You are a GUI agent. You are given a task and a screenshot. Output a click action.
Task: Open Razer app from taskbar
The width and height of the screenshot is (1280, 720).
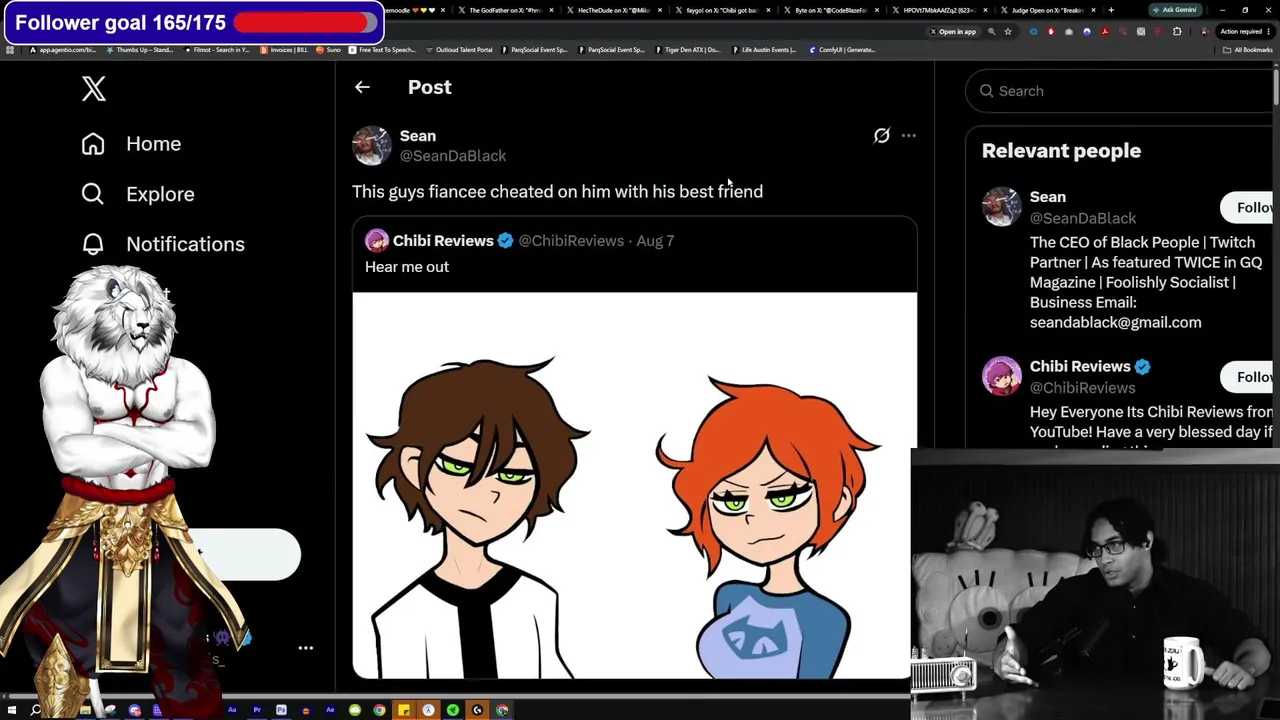[x=453, y=710]
